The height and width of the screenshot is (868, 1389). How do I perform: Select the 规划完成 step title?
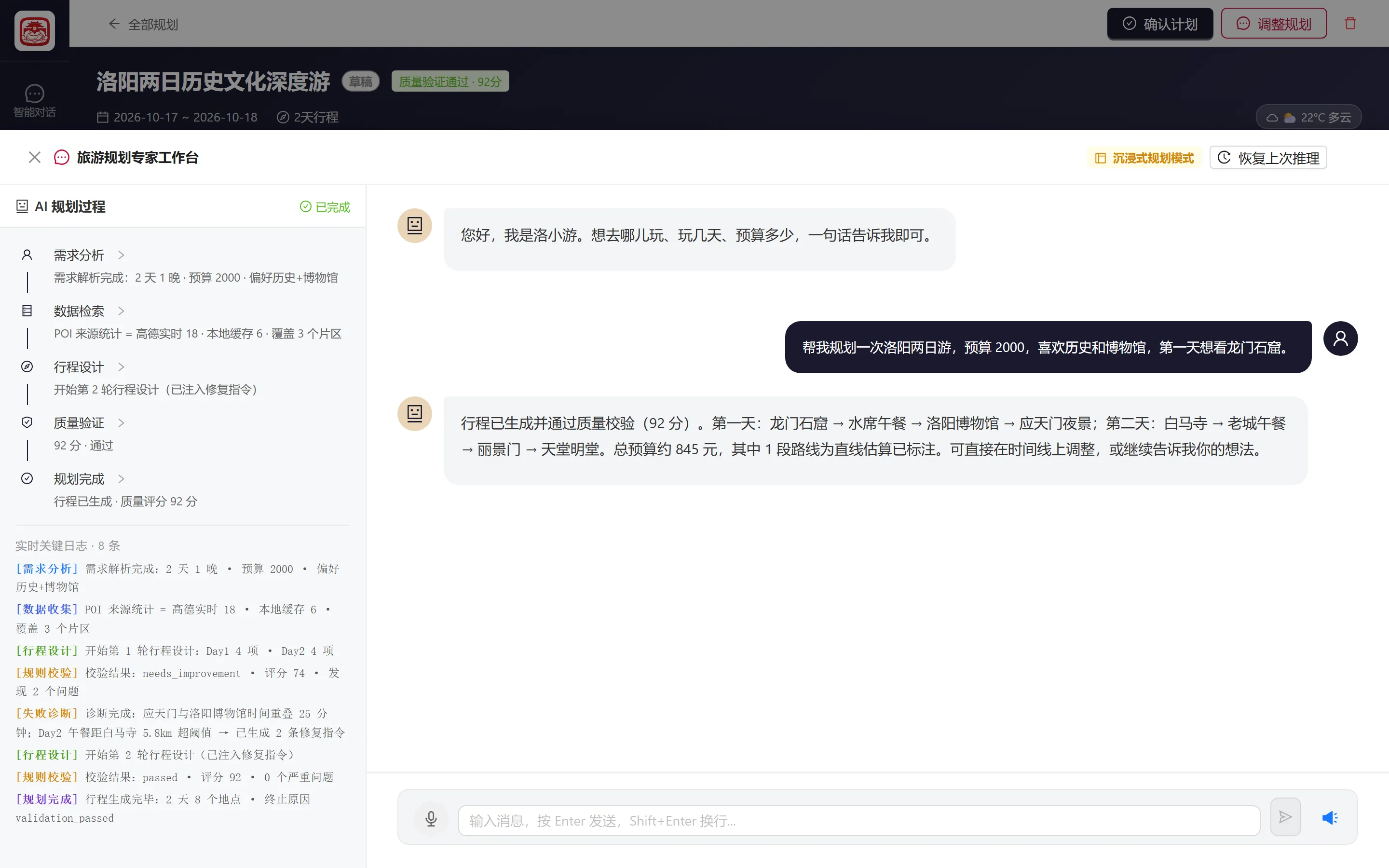79,479
